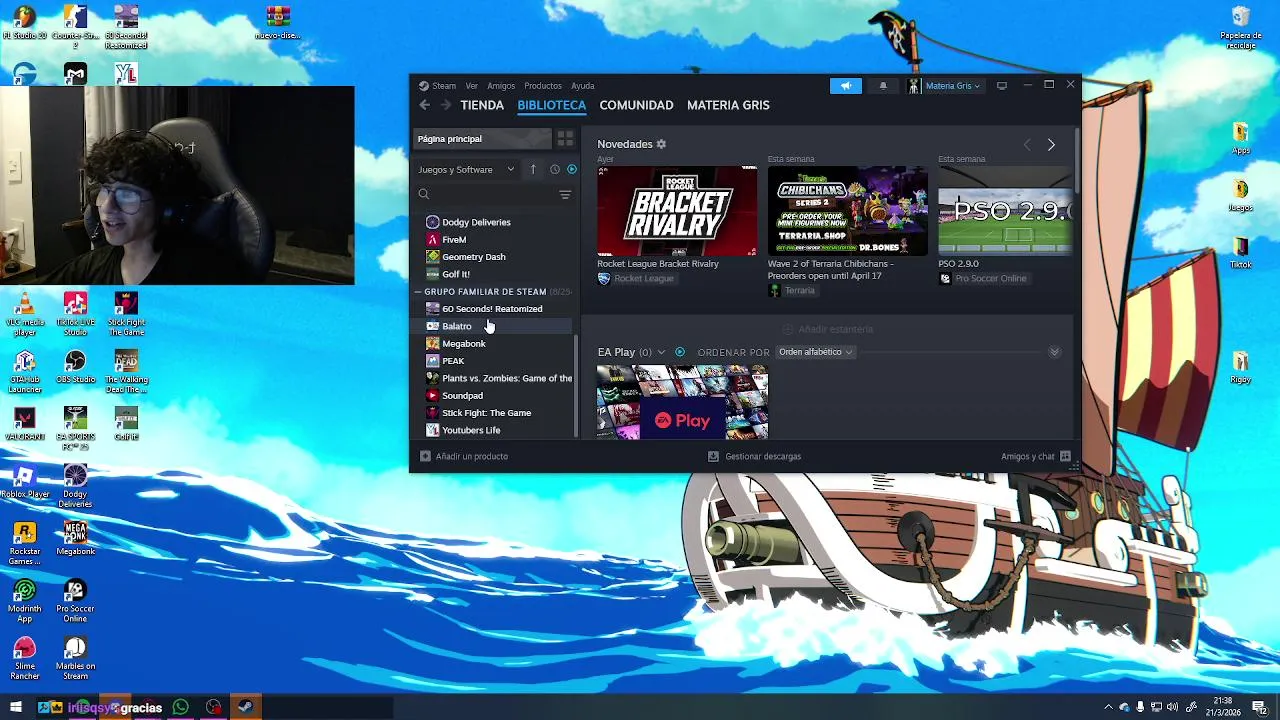Collapse Grupo Familiar de Steam section

point(419,292)
